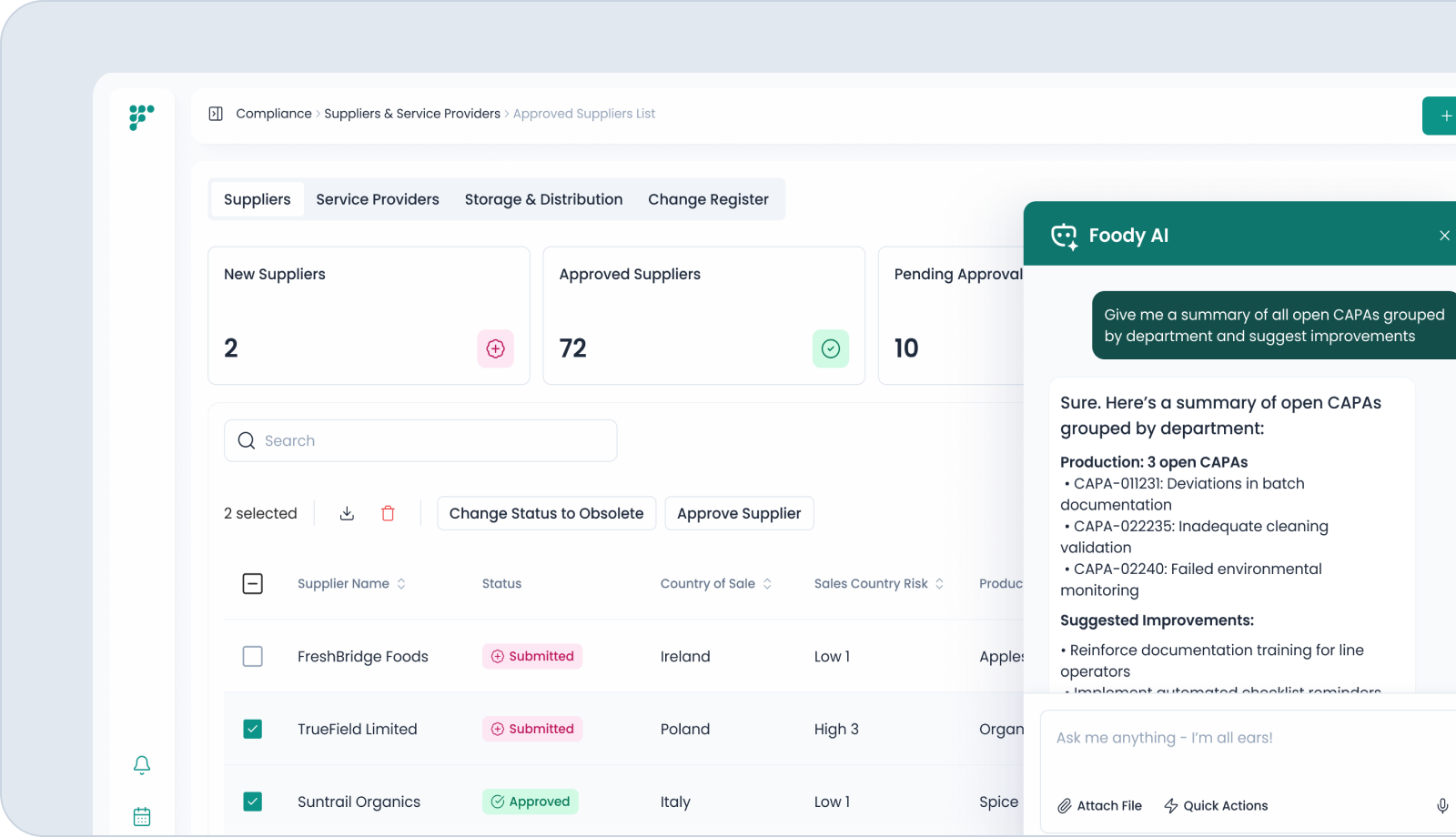Image resolution: width=1456 pixels, height=837 pixels.
Task: Open the Approved Suppliers card
Action: click(703, 316)
